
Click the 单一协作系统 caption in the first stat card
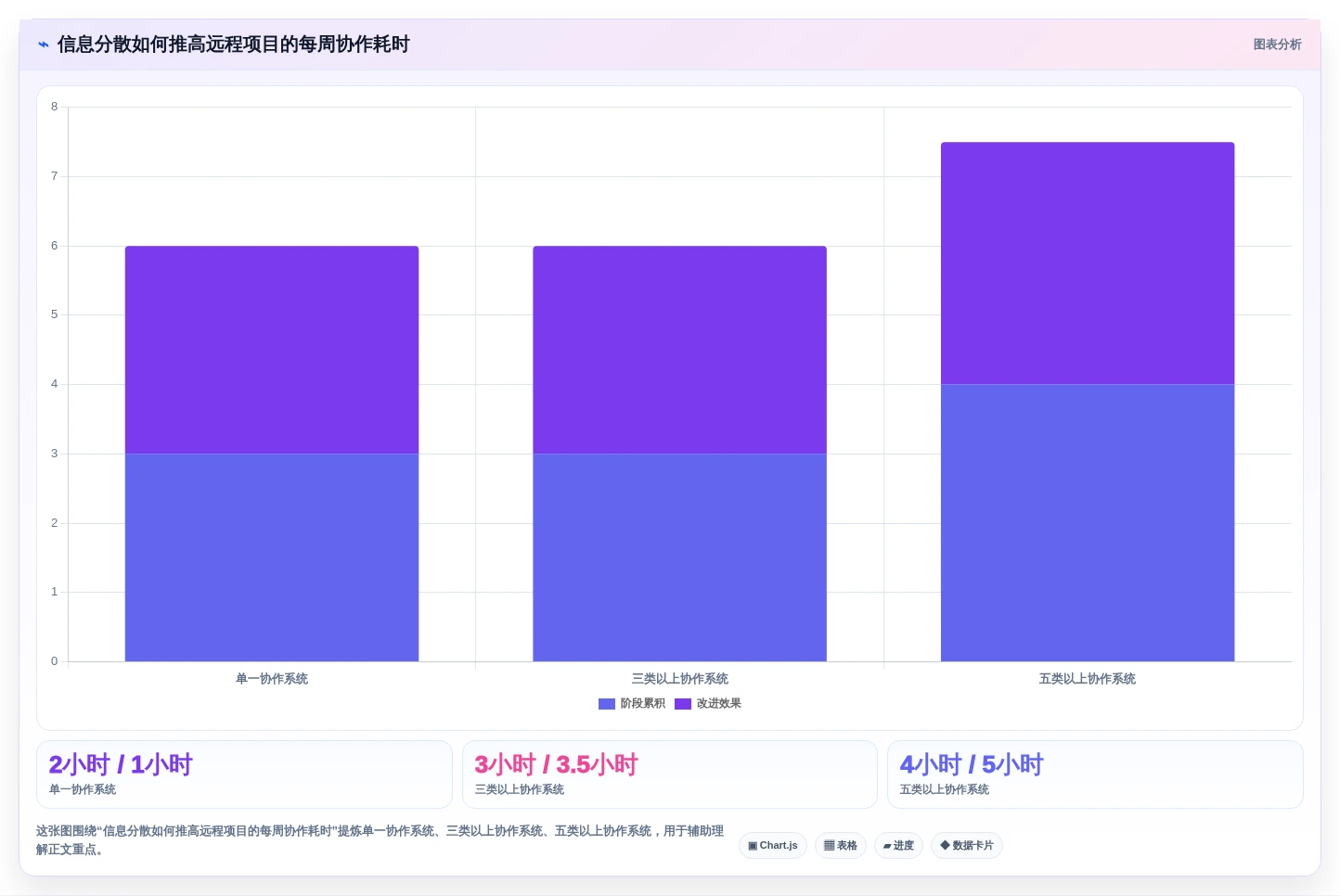[x=83, y=790]
